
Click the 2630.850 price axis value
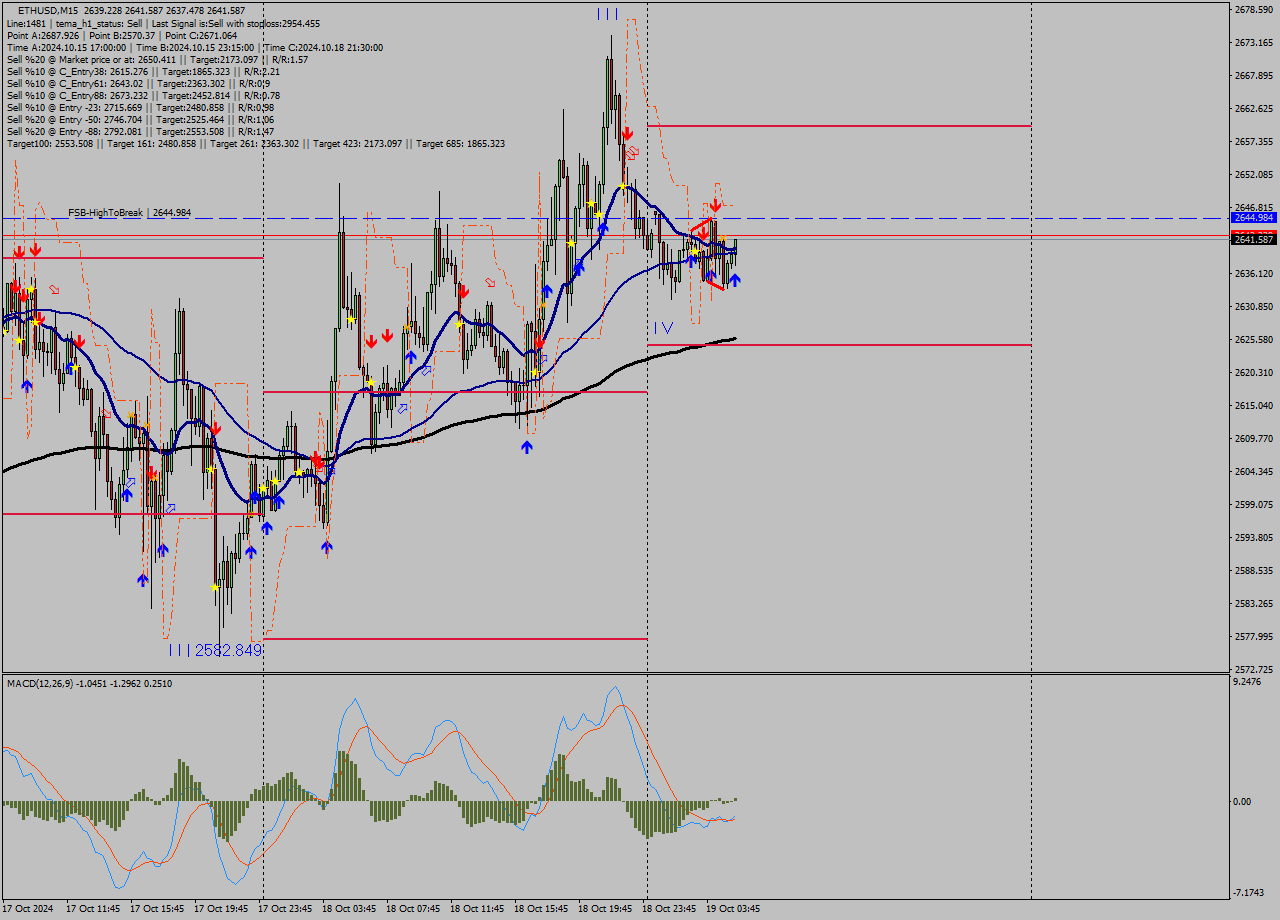[x=1254, y=307]
